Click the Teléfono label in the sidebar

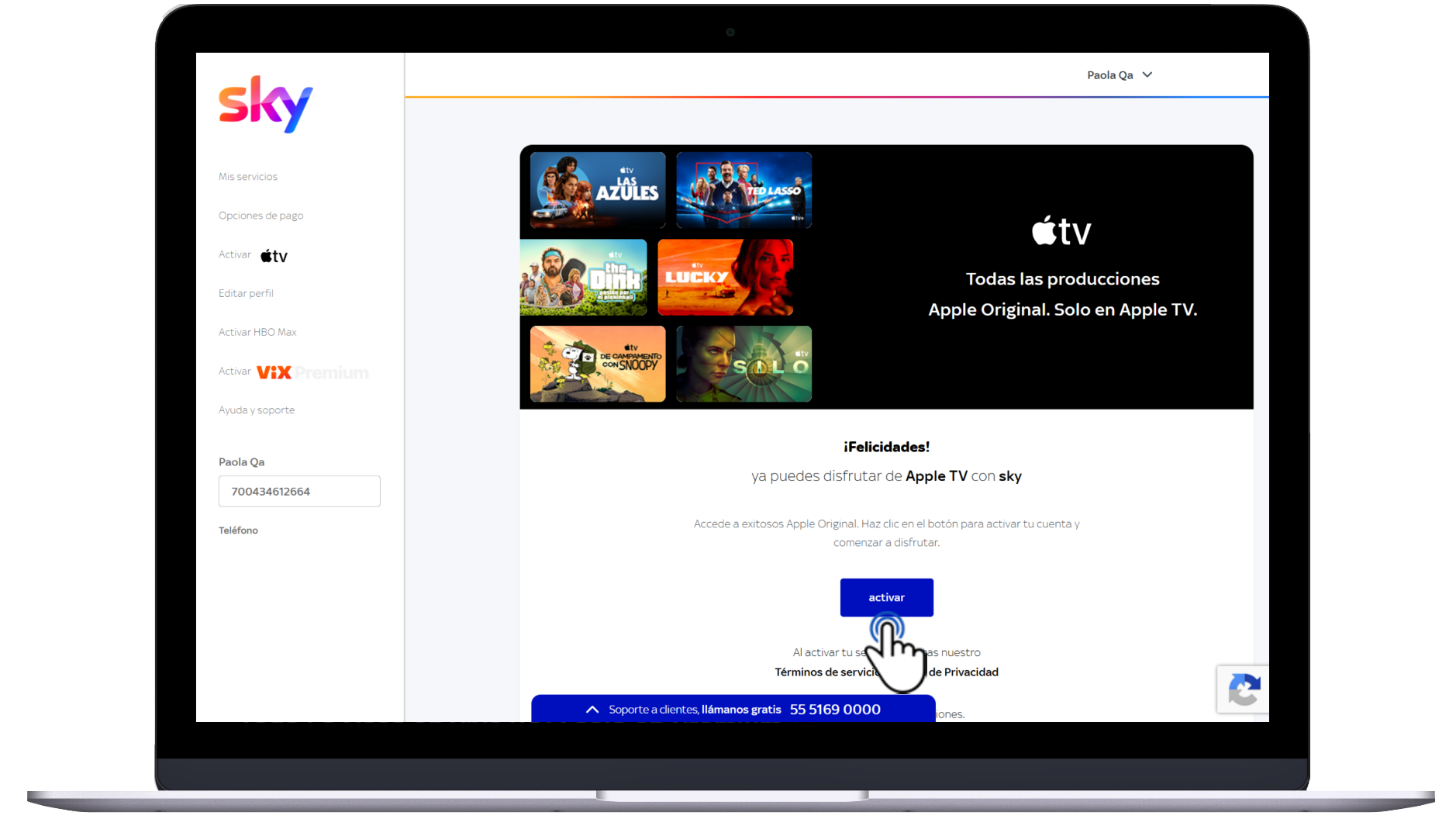coord(238,530)
